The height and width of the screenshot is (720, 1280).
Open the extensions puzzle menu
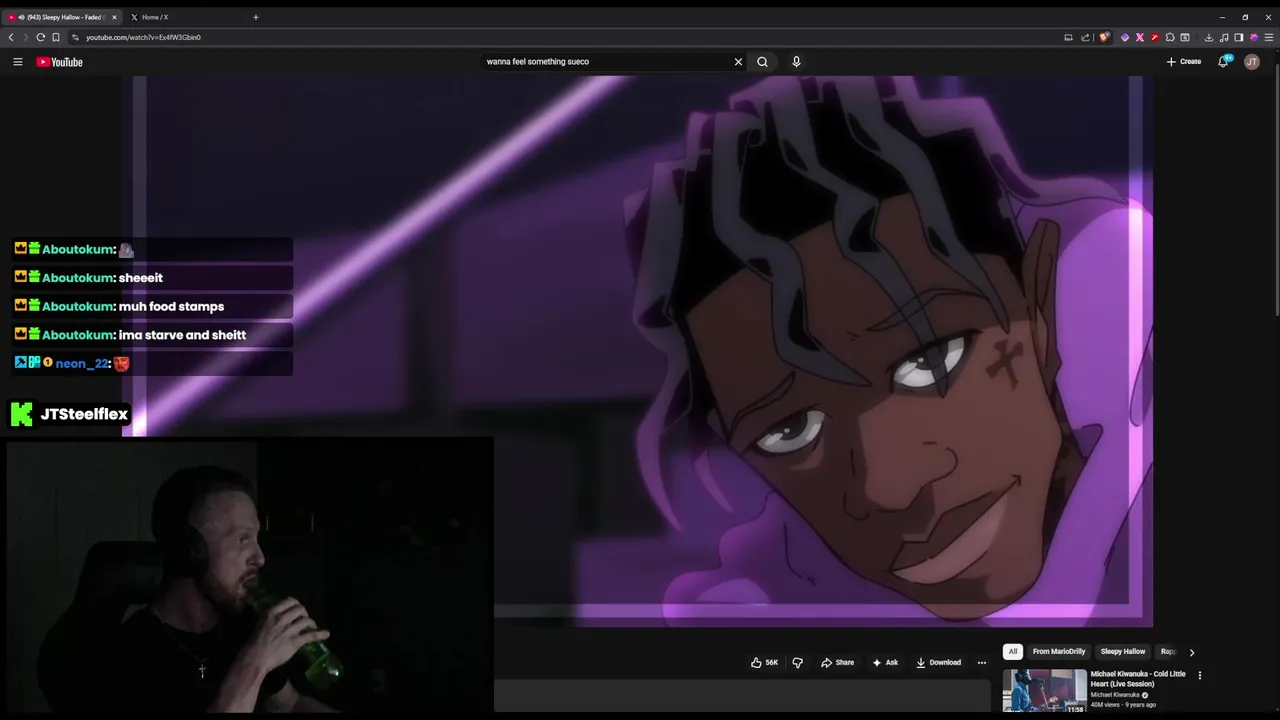coord(1170,37)
